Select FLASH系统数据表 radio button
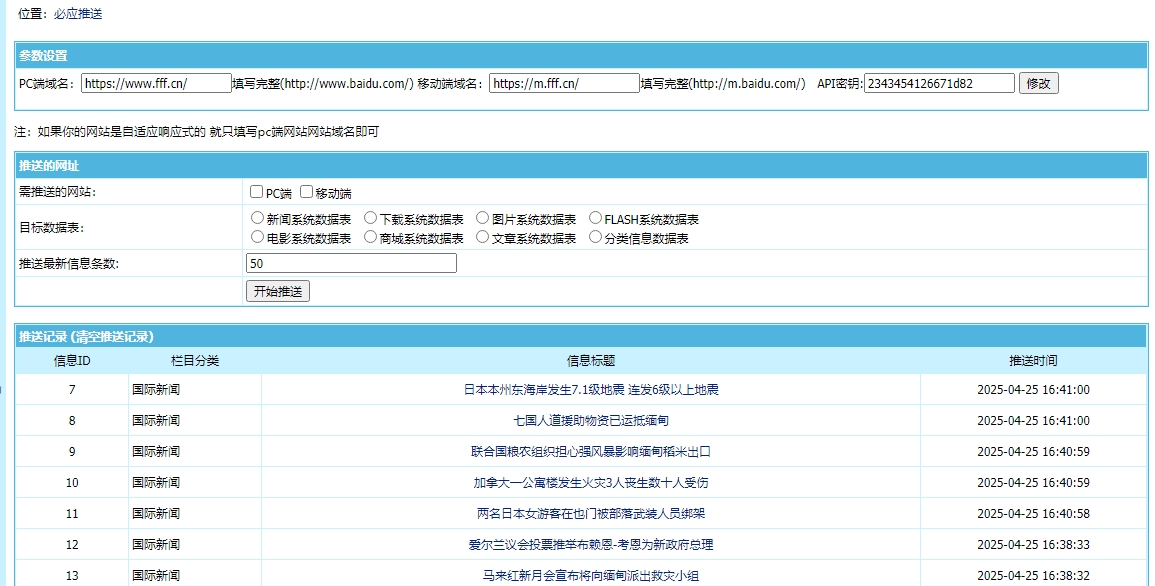This screenshot has width=1155, height=586. 596,218
